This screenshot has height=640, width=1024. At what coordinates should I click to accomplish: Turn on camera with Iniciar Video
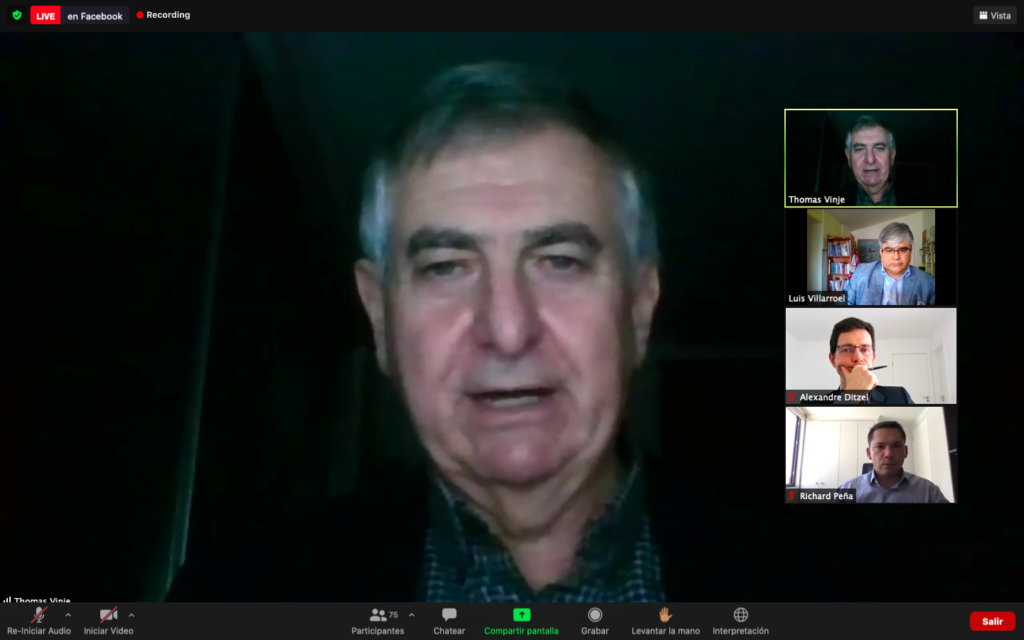click(108, 615)
